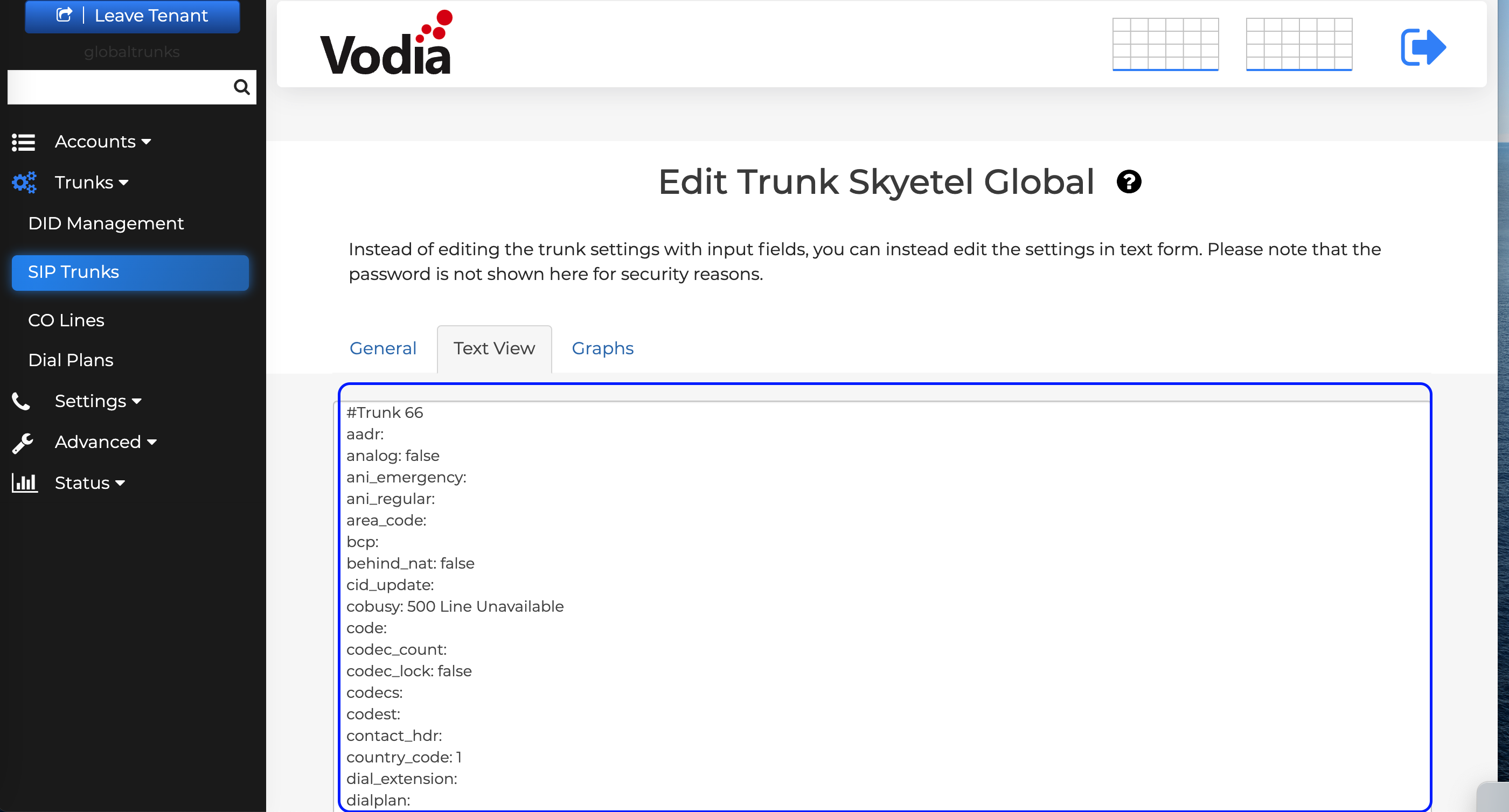Click the 'code:' line
The width and height of the screenshot is (1509, 812).
coord(366,628)
